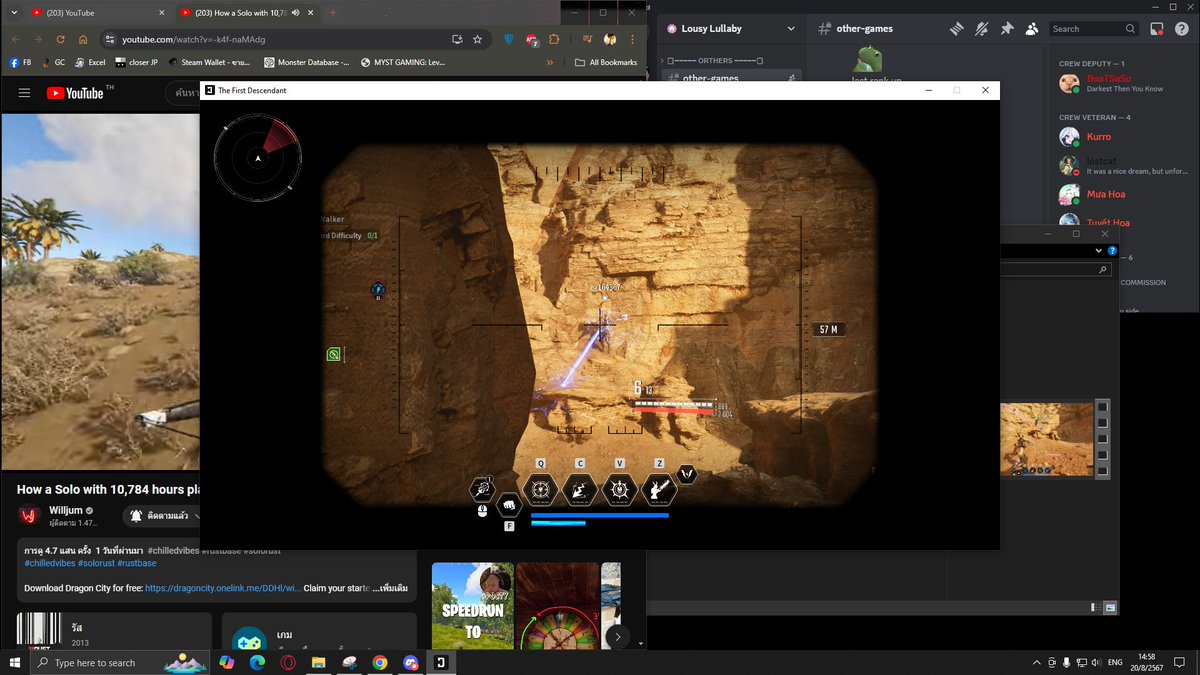Open the Excel bookmark
Image resolution: width=1200 pixels, height=675 pixels.
point(90,62)
